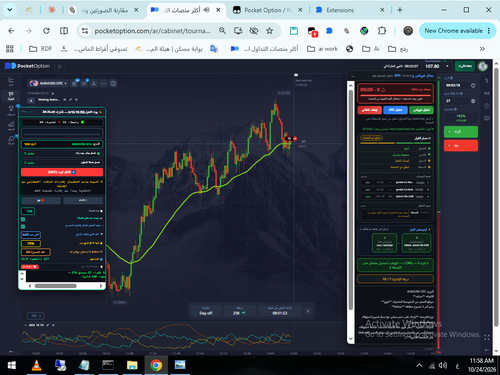Click the blue OTC analysis button
The width and height of the screenshot is (500, 375).
pyautogui.click(x=395, y=110)
